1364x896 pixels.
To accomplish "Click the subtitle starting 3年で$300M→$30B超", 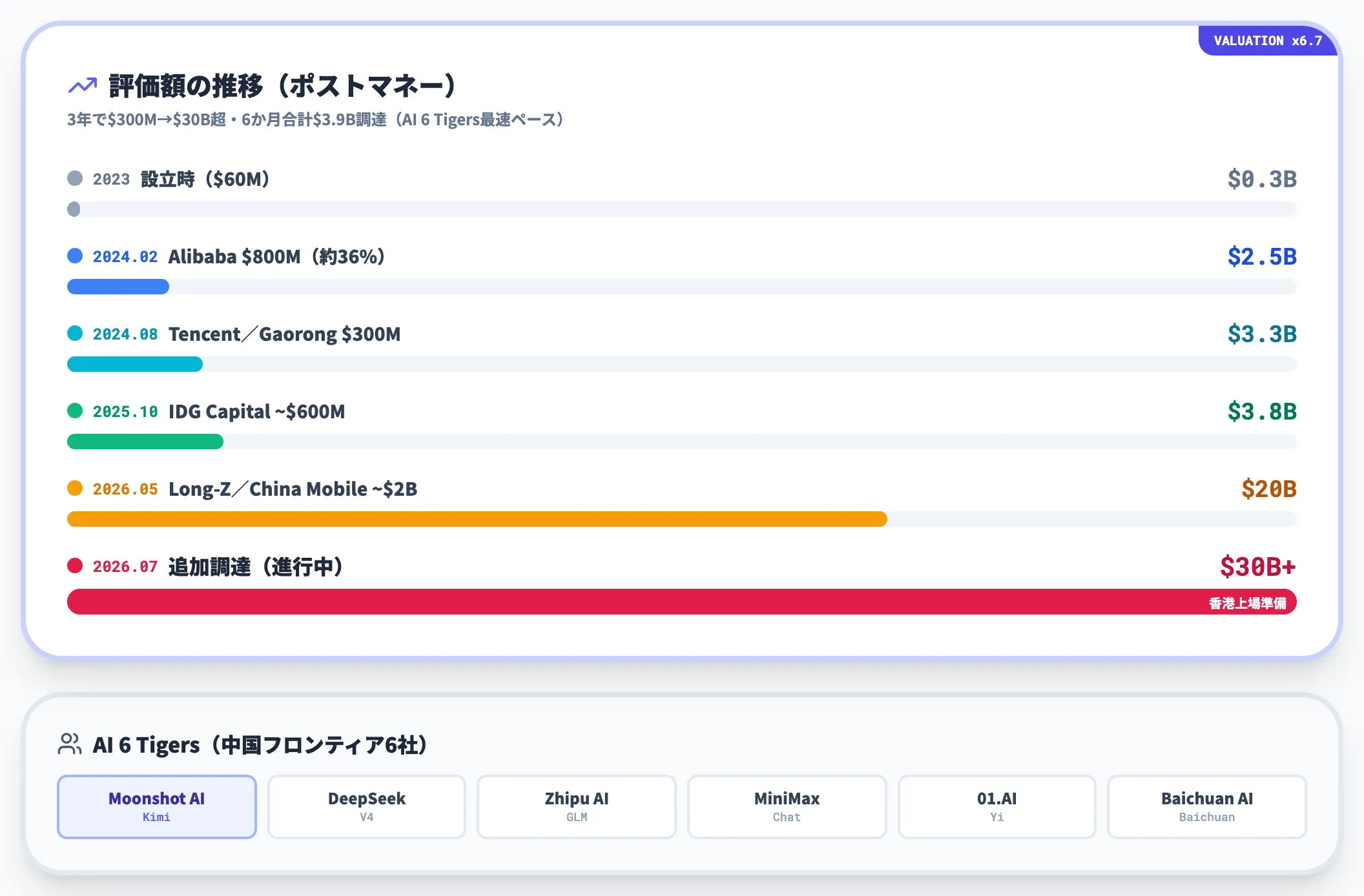I will click(x=316, y=119).
